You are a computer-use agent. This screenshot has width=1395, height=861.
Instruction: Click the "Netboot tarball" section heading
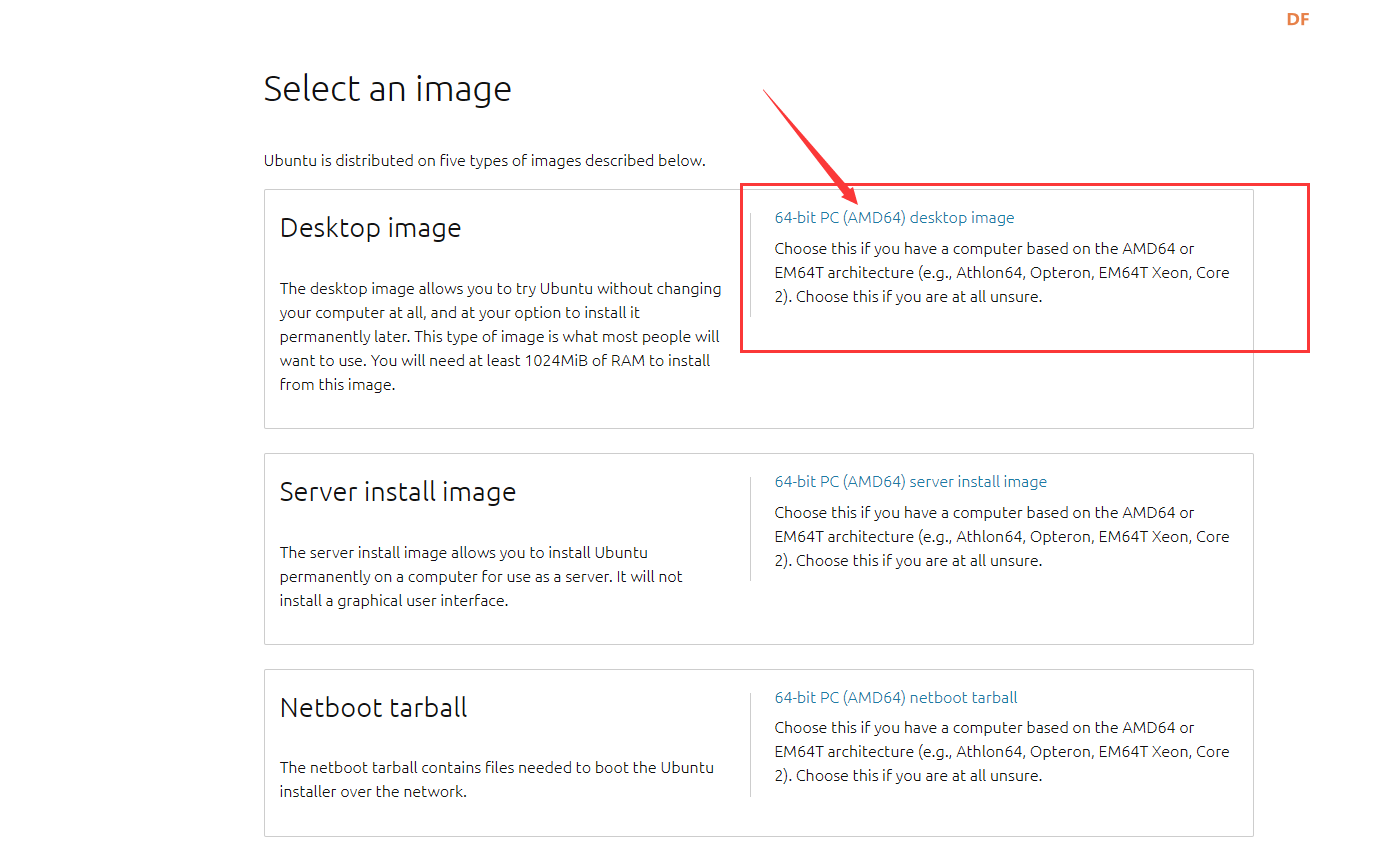tap(373, 708)
